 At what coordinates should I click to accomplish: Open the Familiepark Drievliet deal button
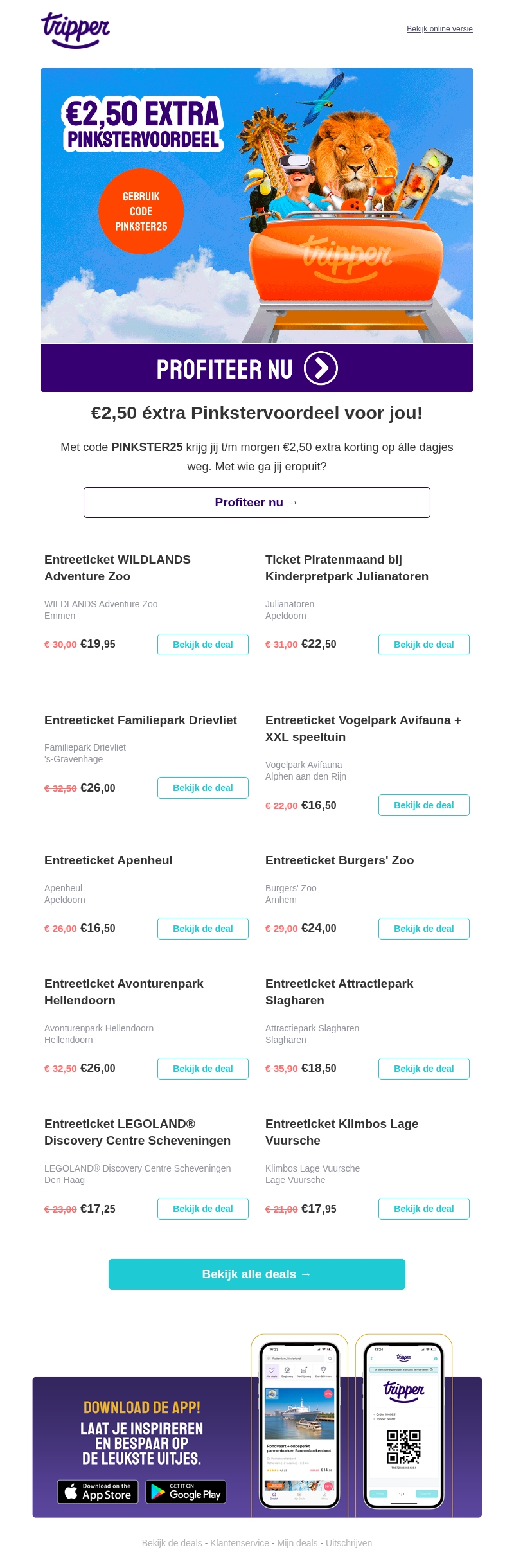click(x=203, y=788)
